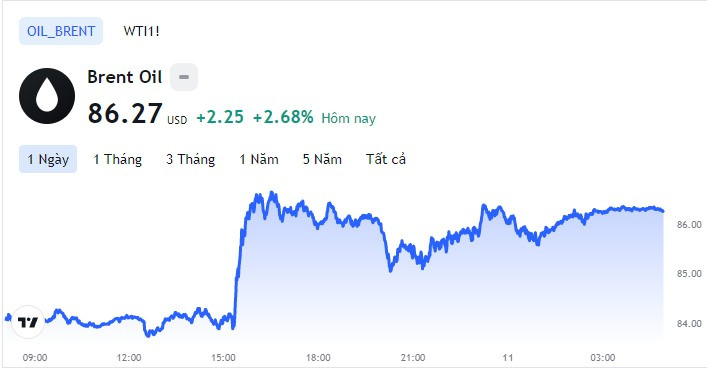
Task: Click the 15:00 time axis label
Action: pos(223,357)
